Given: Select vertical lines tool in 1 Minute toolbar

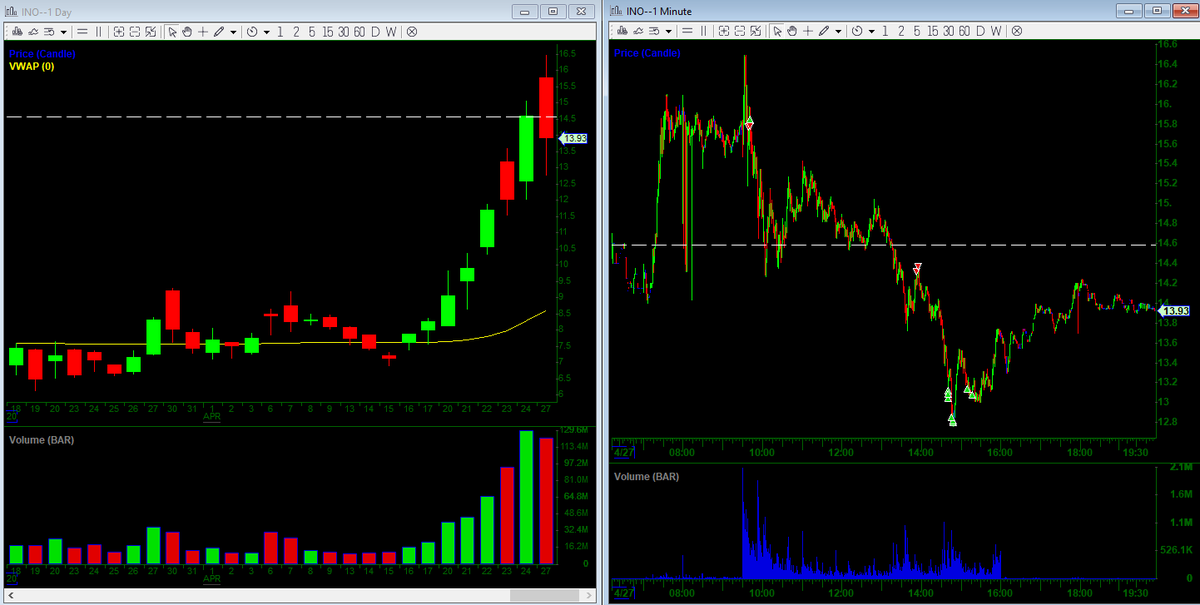Looking at the screenshot, I should (704, 31).
